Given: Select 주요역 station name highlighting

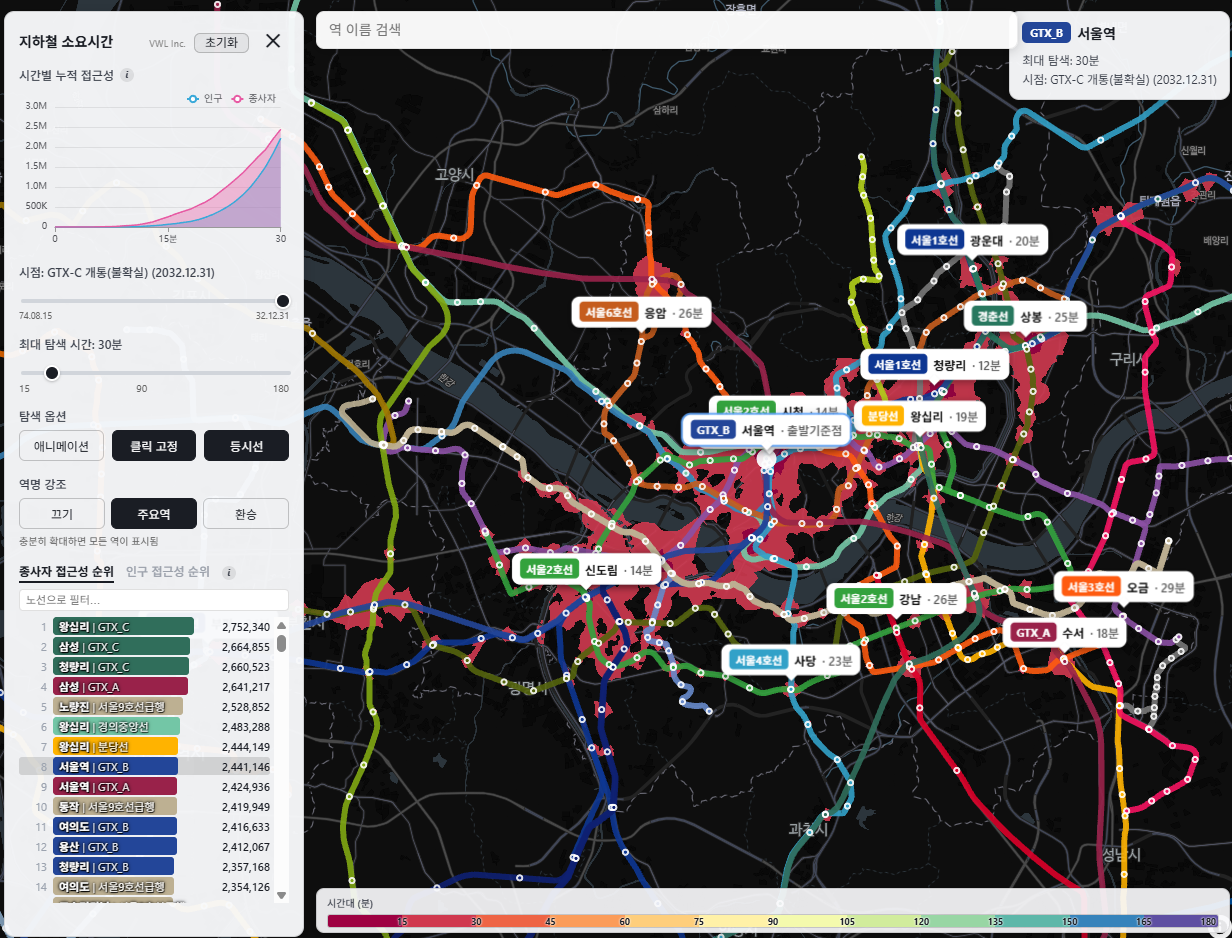Looking at the screenshot, I should (x=153, y=514).
